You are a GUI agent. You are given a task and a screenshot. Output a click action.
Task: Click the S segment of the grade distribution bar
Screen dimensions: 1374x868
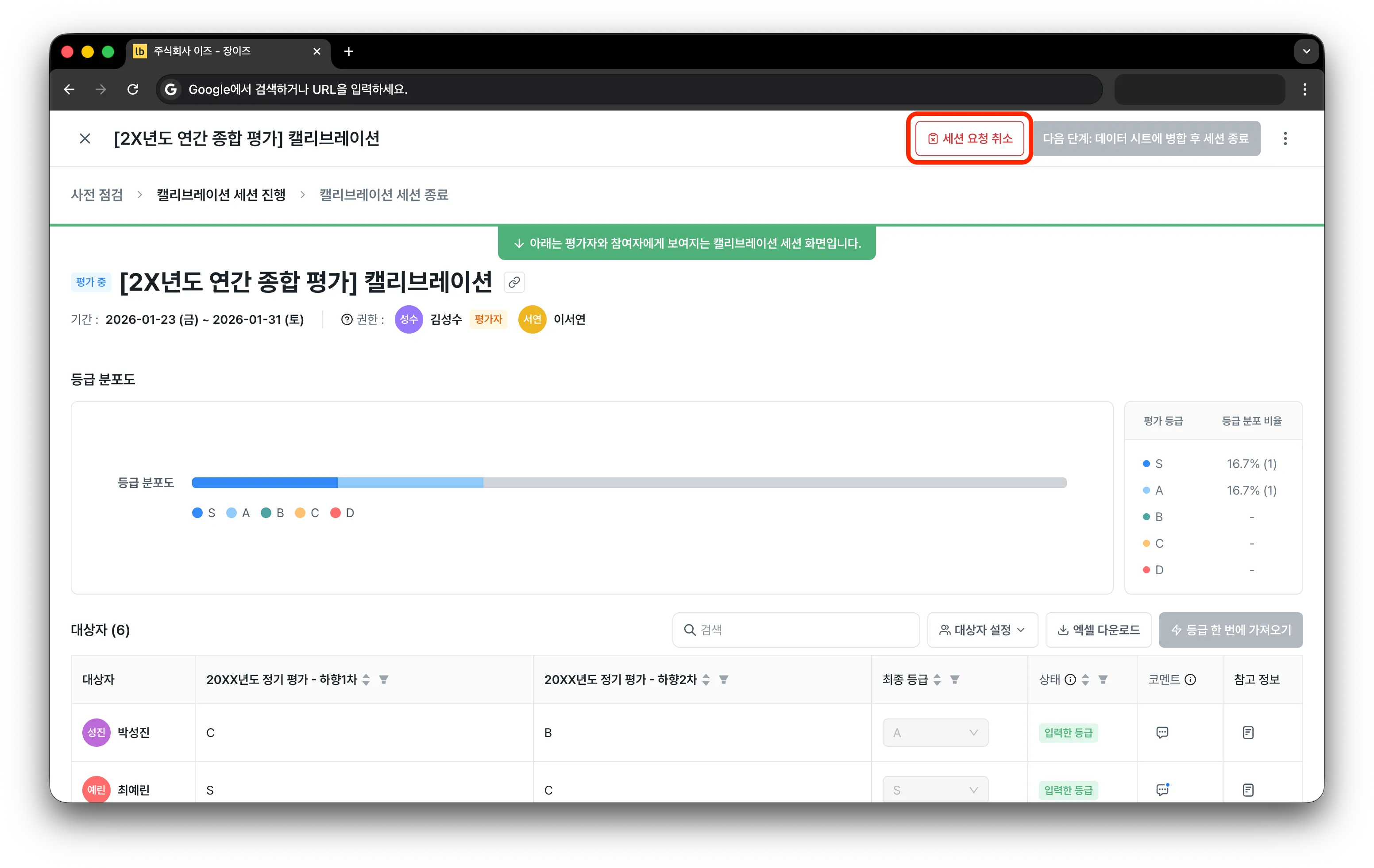(x=265, y=483)
